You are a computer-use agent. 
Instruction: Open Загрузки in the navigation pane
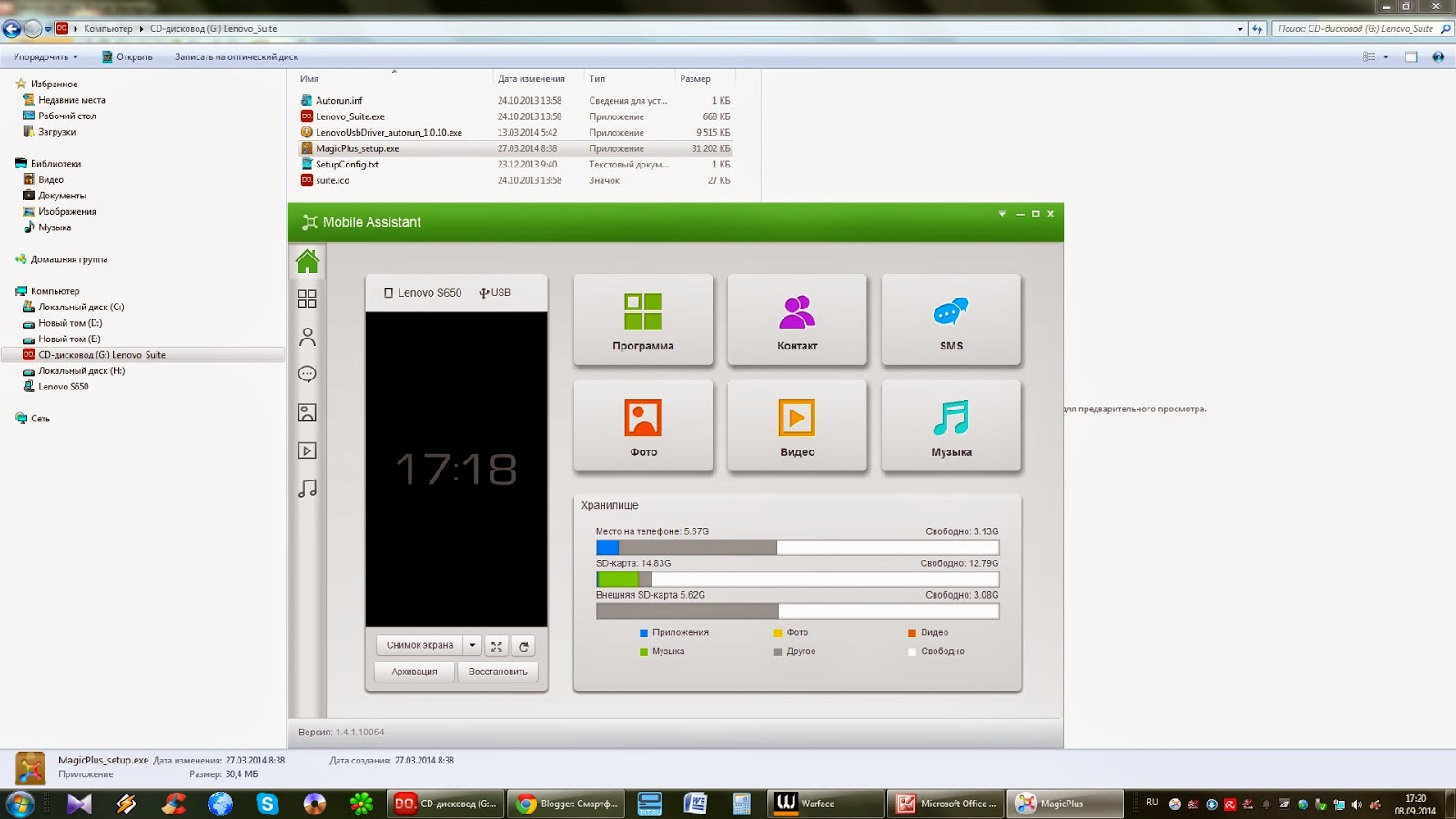tap(56, 132)
